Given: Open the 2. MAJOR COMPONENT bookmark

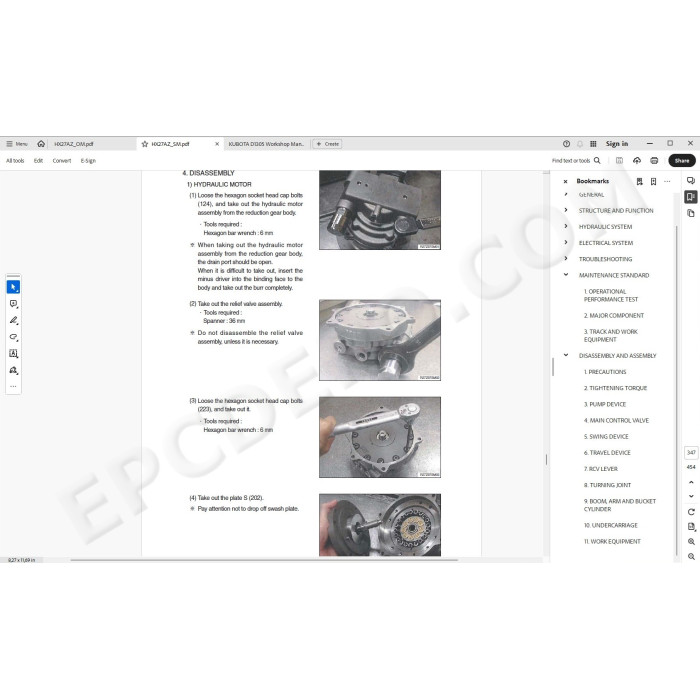Looking at the screenshot, I should tap(613, 316).
